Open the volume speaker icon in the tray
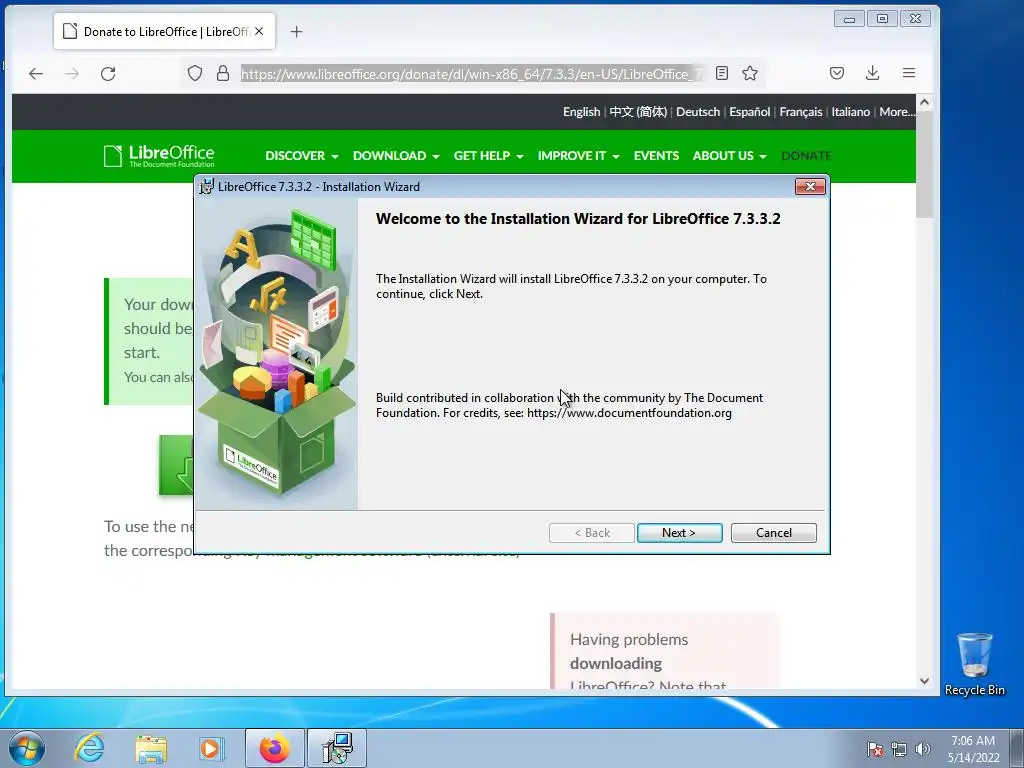 pos(923,749)
